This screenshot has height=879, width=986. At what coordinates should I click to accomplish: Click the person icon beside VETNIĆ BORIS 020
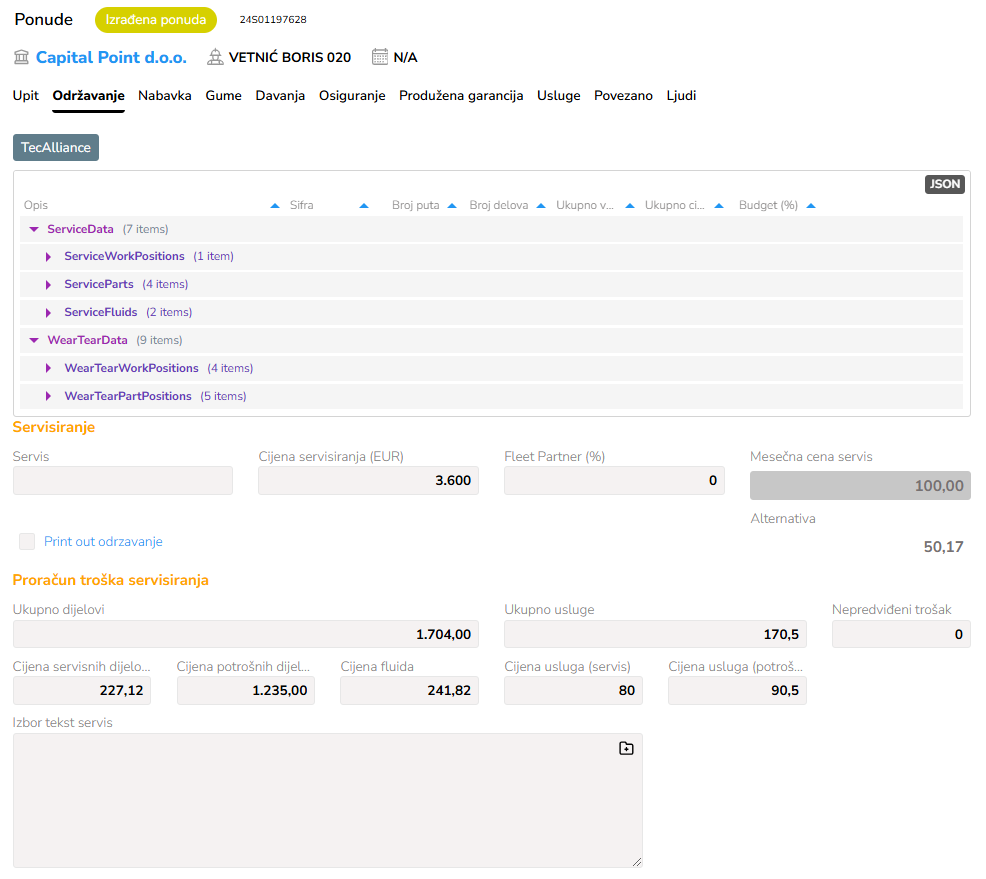click(x=215, y=57)
